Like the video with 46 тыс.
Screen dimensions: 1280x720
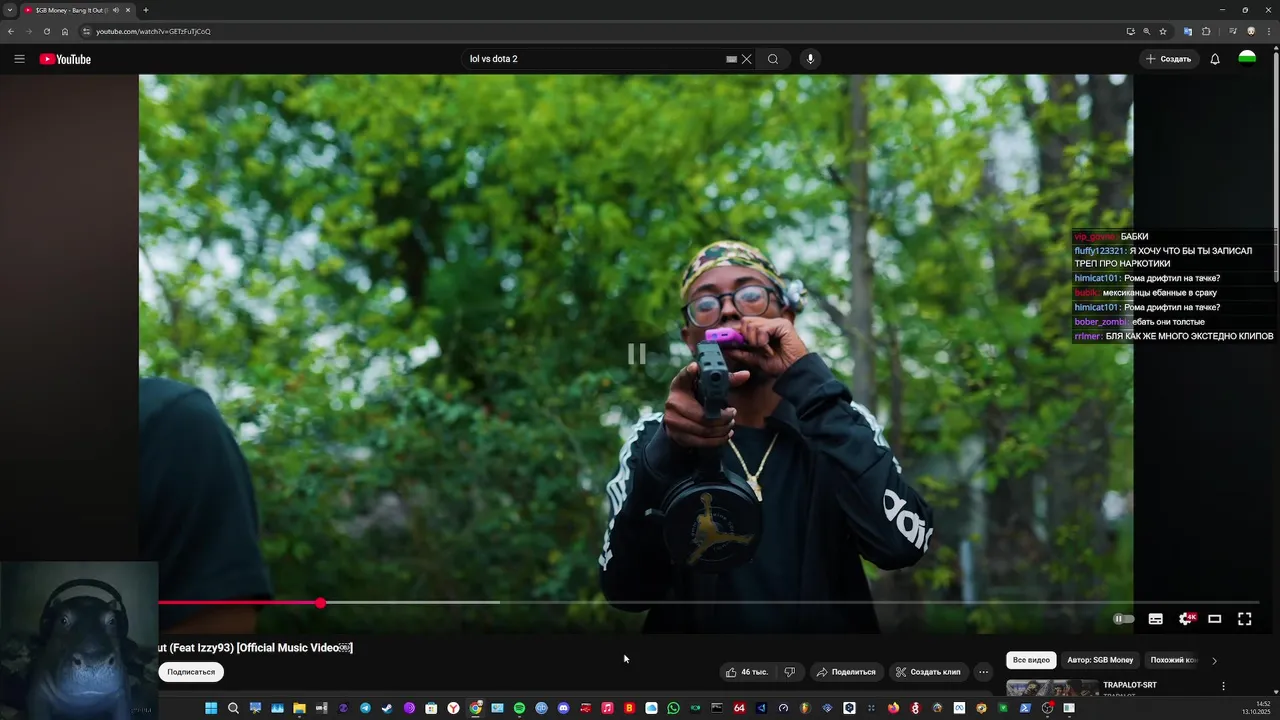coord(747,672)
